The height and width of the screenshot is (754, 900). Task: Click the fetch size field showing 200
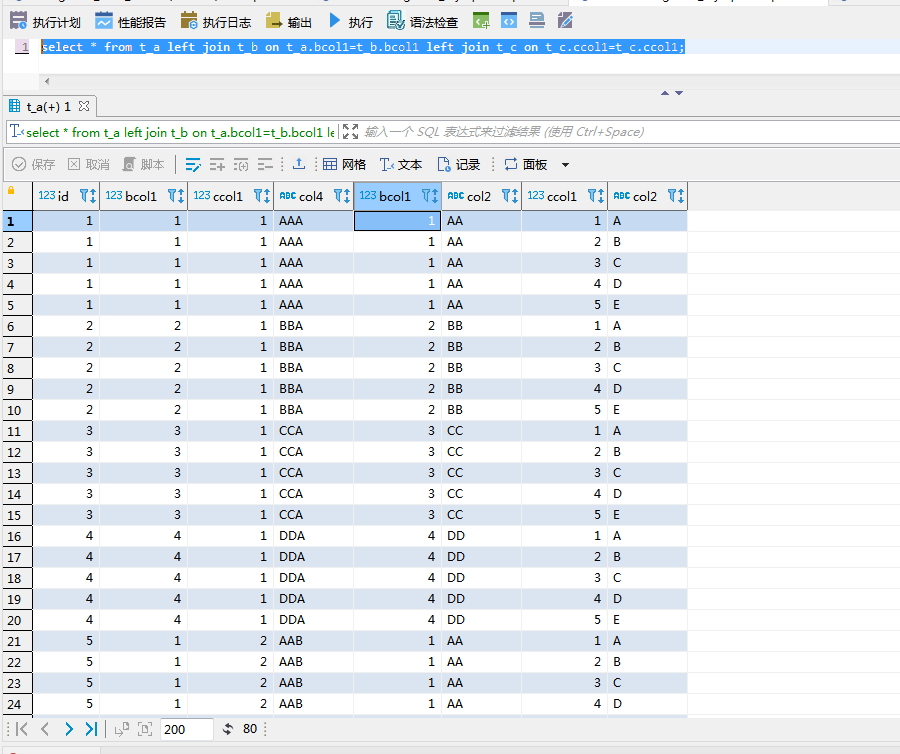point(186,729)
